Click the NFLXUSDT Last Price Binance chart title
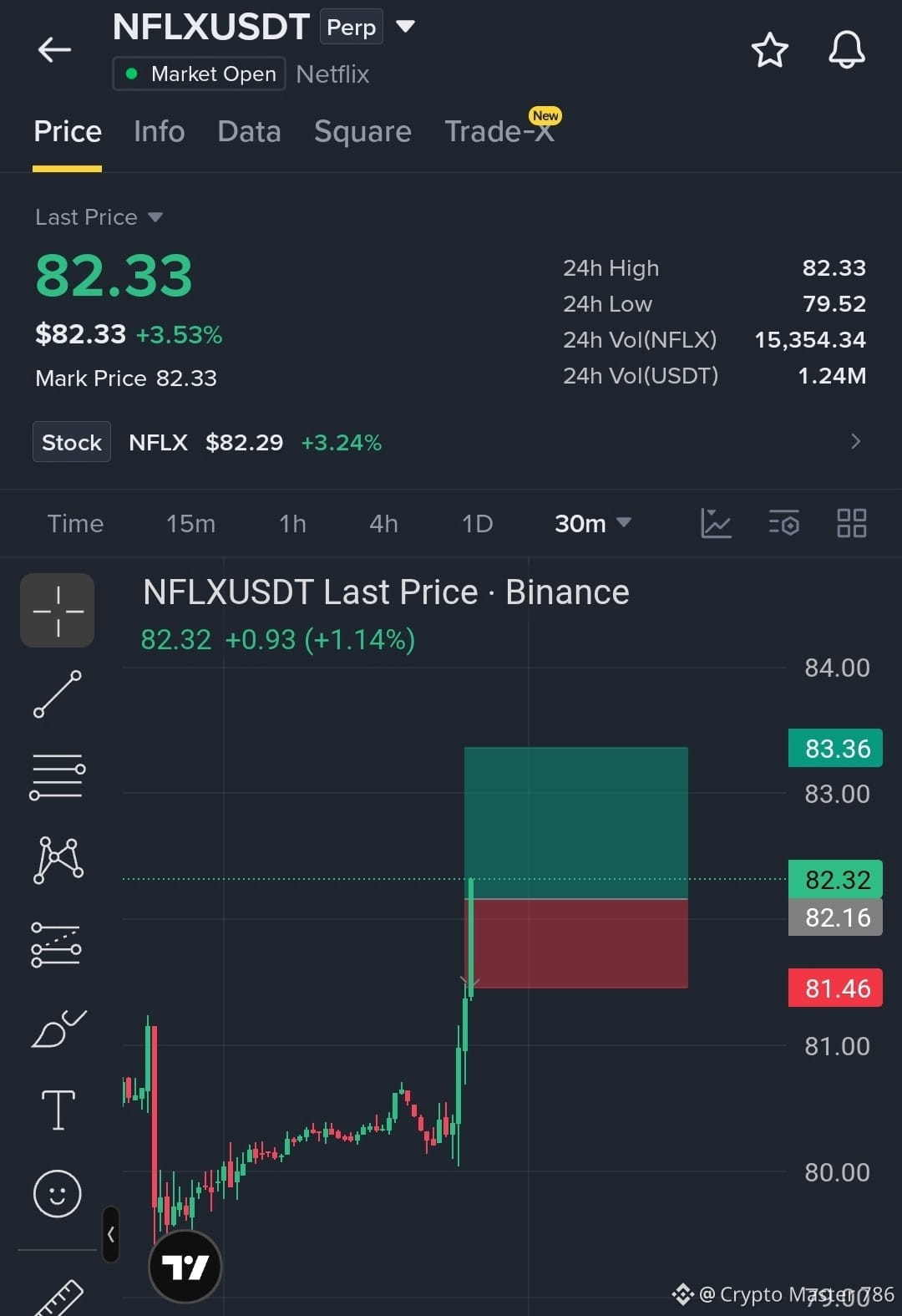 (x=386, y=592)
